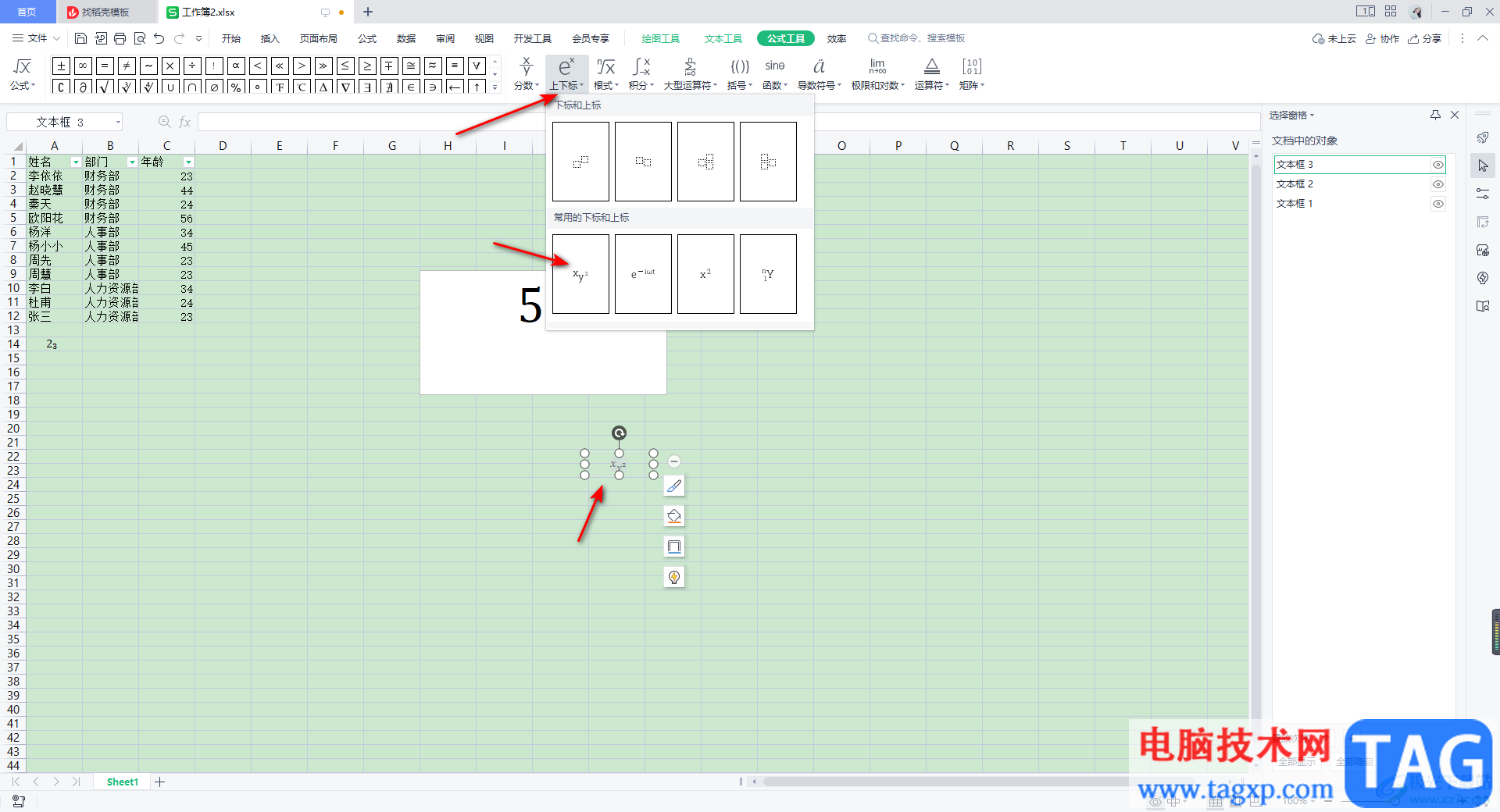1500x812 pixels.
Task: Open the 开始 ribbon tab
Action: click(x=231, y=38)
